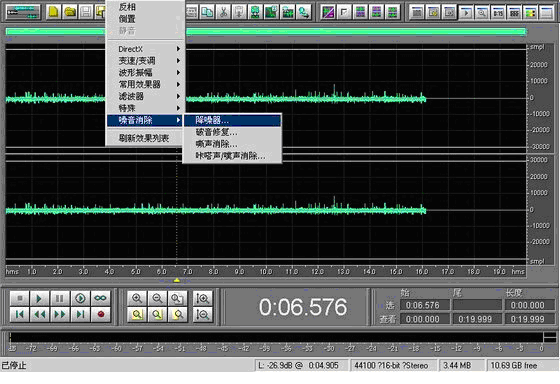Image resolution: width=560 pixels, height=384 pixels.
Task: Zoom in vertically with plus icon
Action: point(202,298)
